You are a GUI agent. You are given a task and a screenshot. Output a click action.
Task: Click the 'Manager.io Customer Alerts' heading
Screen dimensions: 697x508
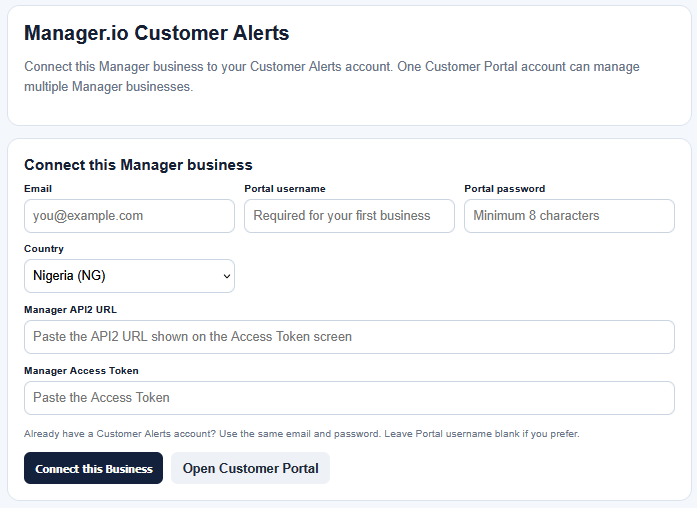pyautogui.click(x=156, y=33)
